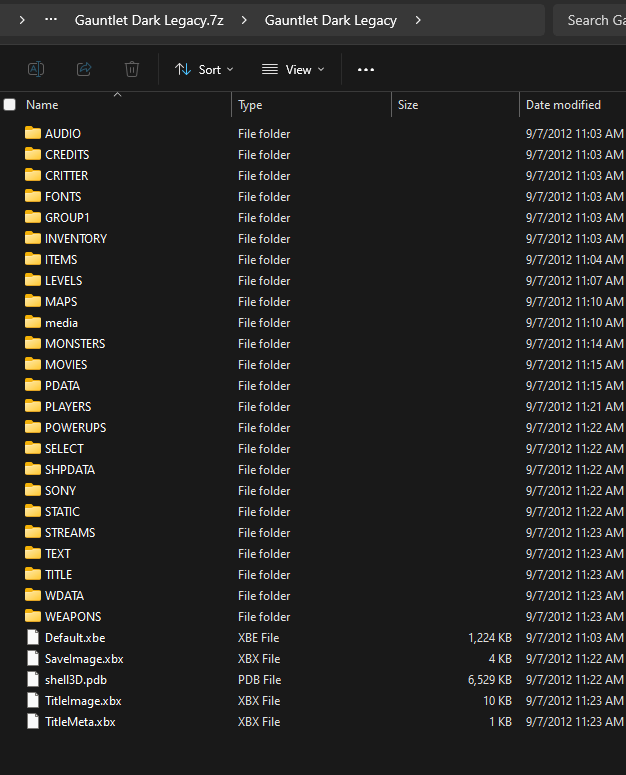
Task: Click the Search box
Action: pyautogui.click(x=590, y=20)
